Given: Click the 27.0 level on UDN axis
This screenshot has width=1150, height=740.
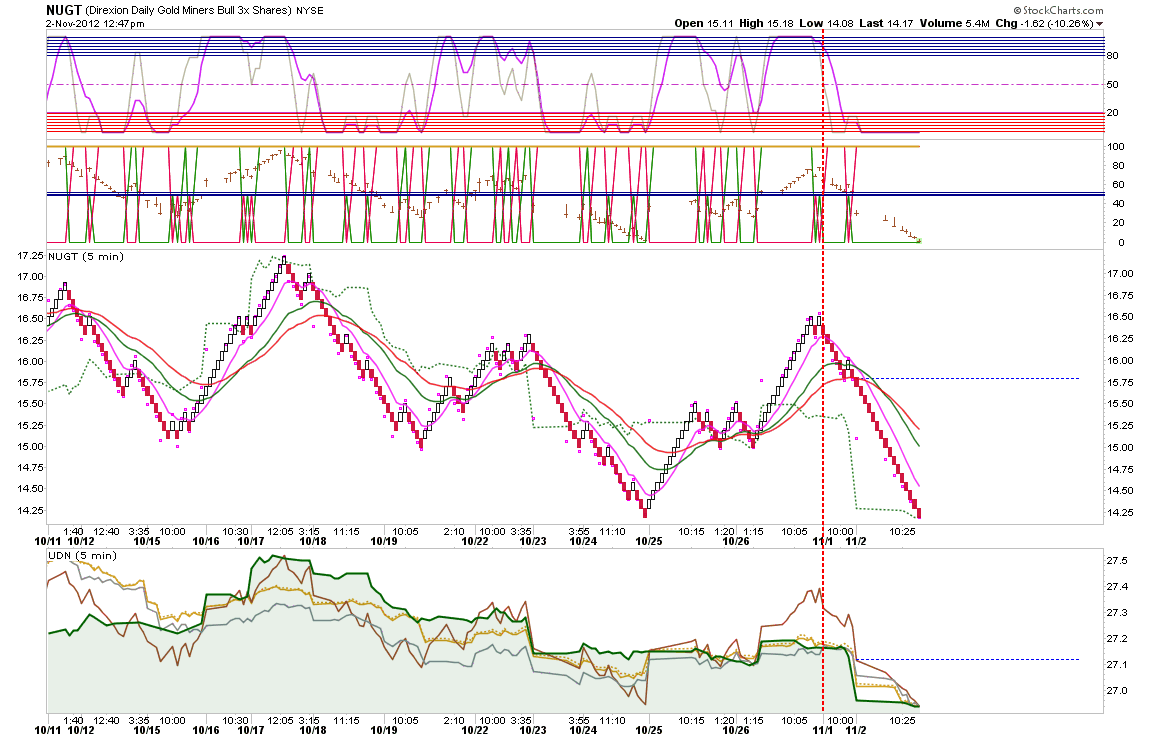Looking at the screenshot, I should coord(1117,691).
